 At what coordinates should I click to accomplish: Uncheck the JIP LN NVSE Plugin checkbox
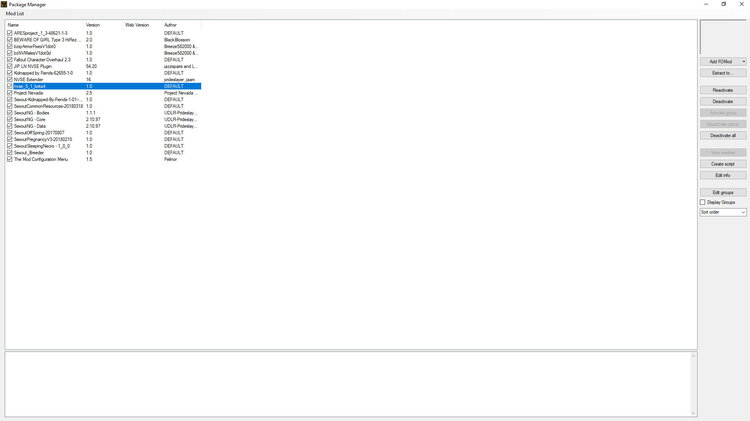(x=10, y=66)
